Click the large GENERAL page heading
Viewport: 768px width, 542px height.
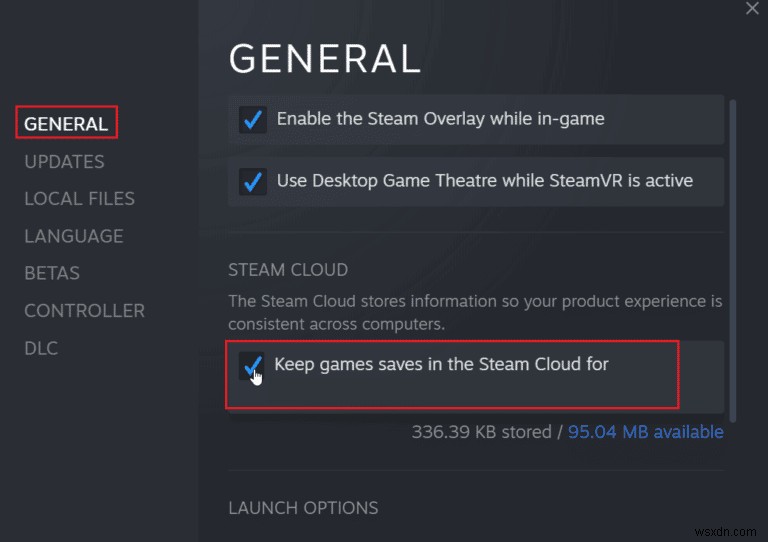click(324, 59)
